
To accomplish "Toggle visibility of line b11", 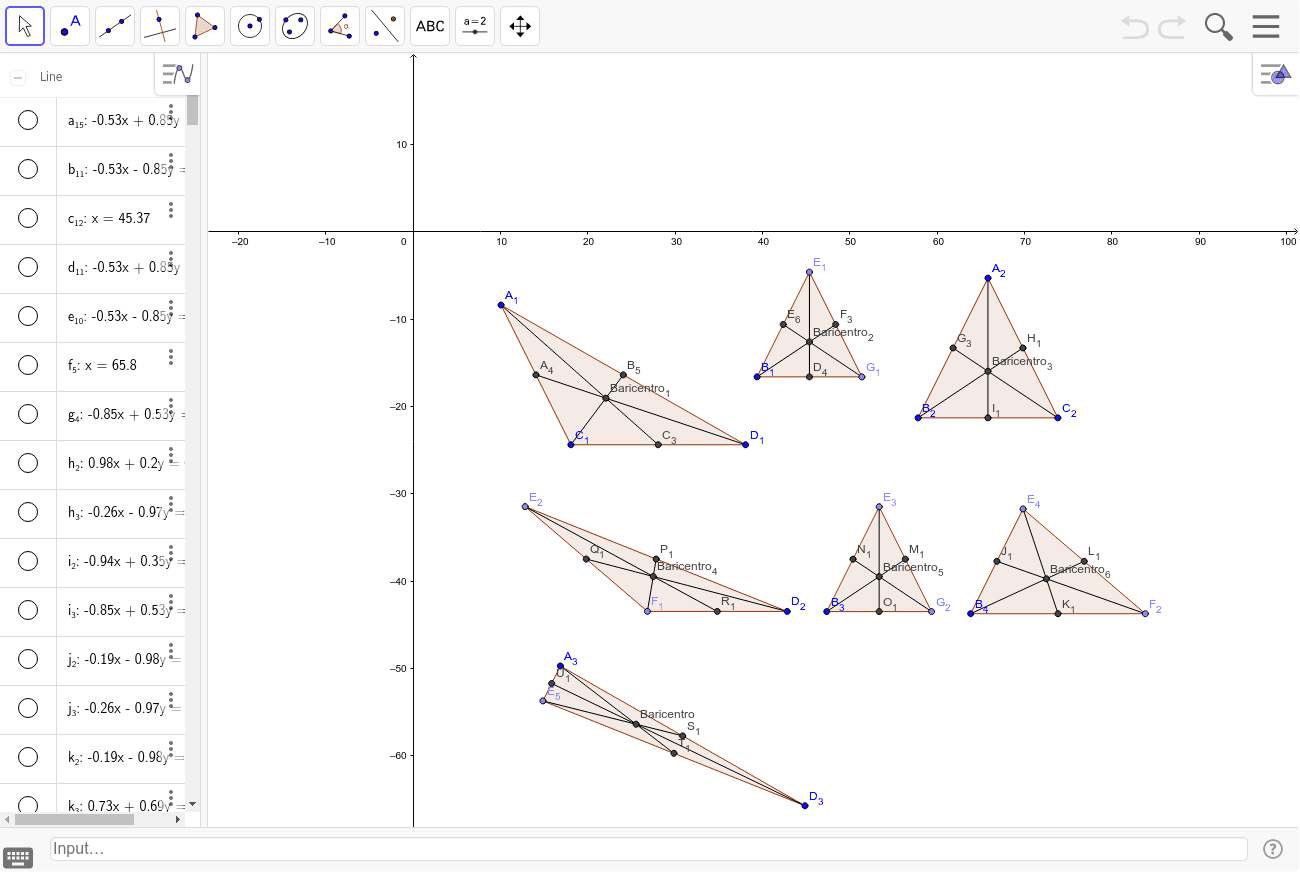I will coord(28,169).
